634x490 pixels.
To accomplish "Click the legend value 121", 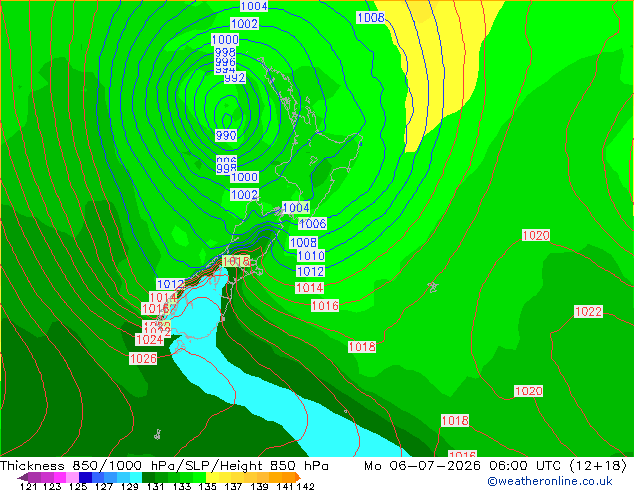I will click(29, 486).
